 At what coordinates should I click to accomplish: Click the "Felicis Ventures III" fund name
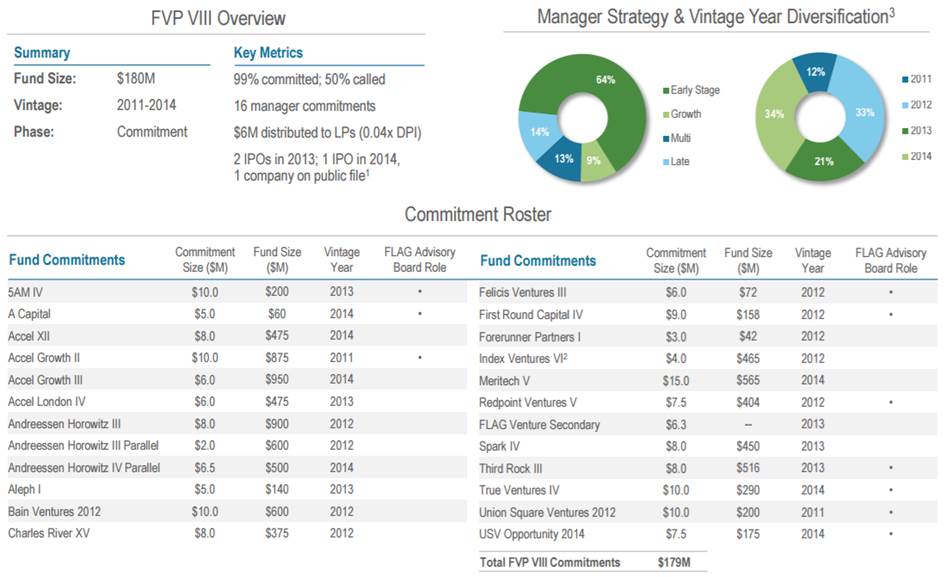tap(522, 293)
